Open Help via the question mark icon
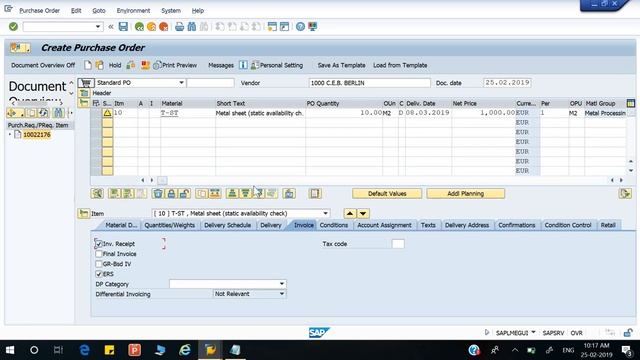The height and width of the screenshot is (360, 640). click(300, 27)
